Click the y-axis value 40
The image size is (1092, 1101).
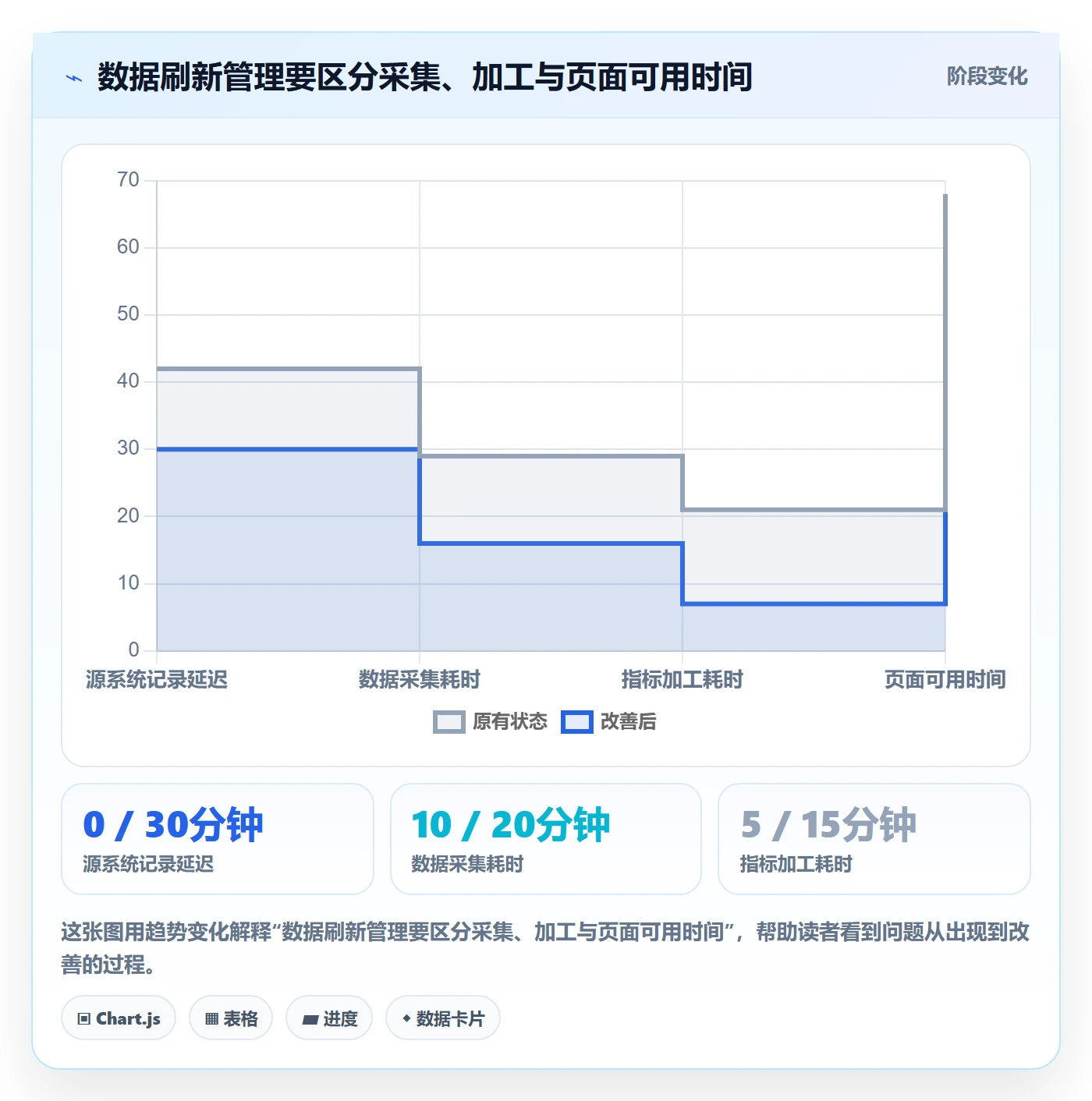(128, 381)
